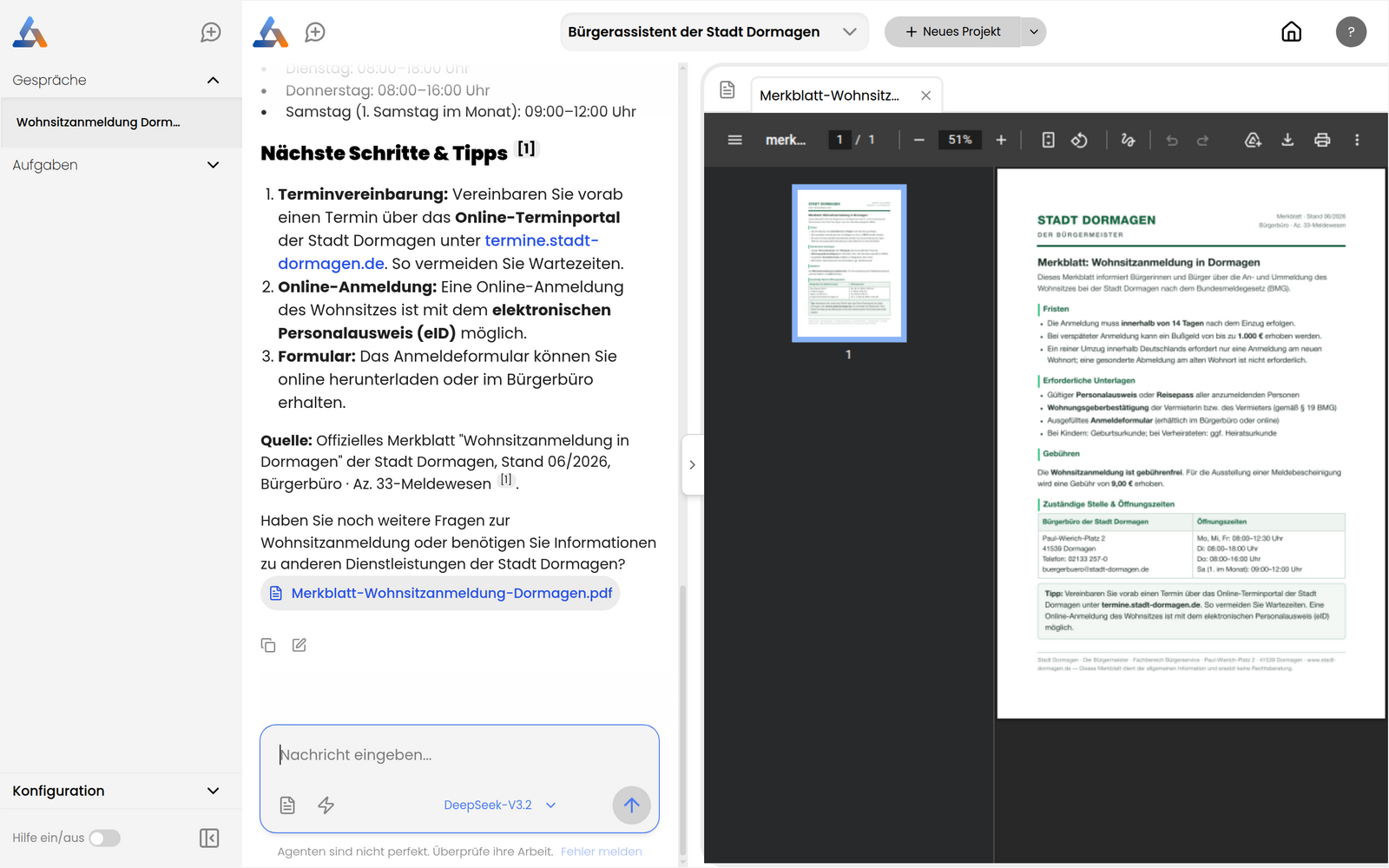Click the 'Nächste Schritte & Tipps' heading
The width and height of the screenshot is (1389, 868).
(385, 154)
